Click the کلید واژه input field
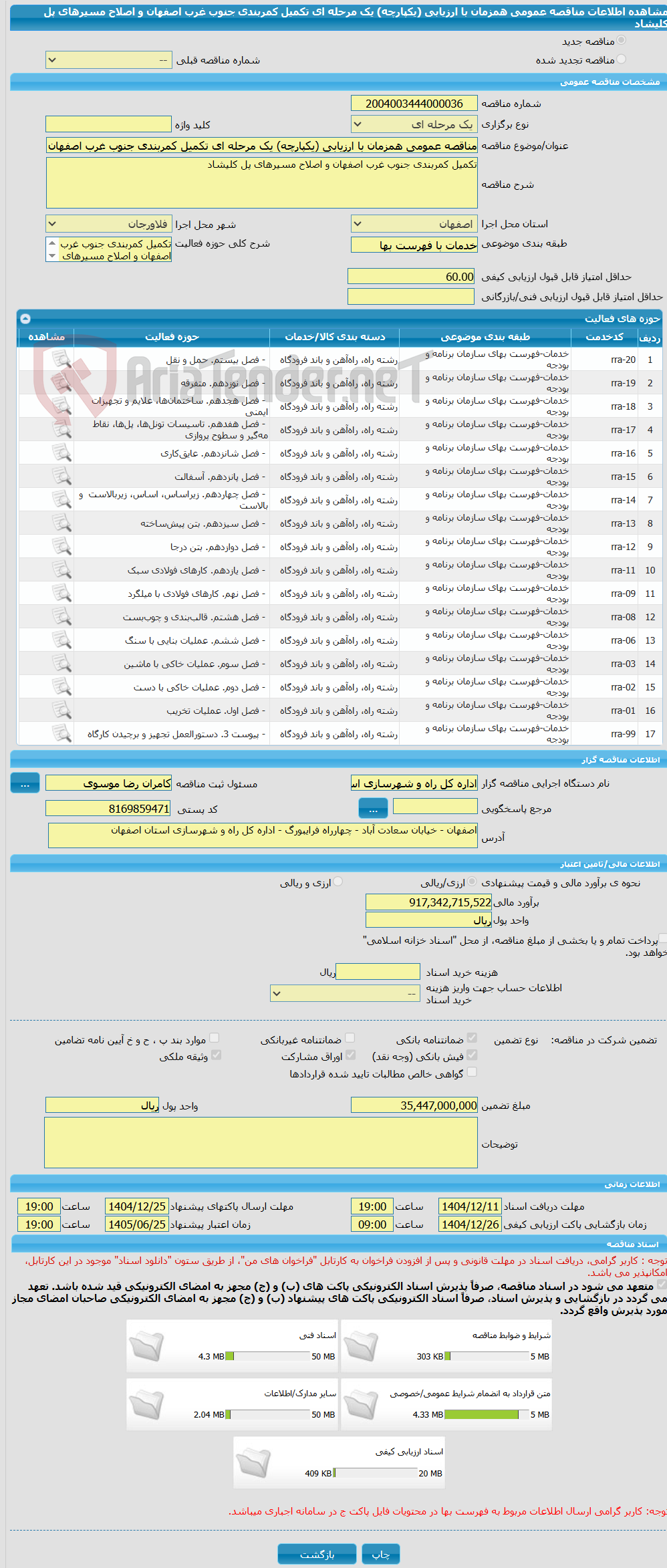This screenshot has height=1568, width=667. point(109,124)
